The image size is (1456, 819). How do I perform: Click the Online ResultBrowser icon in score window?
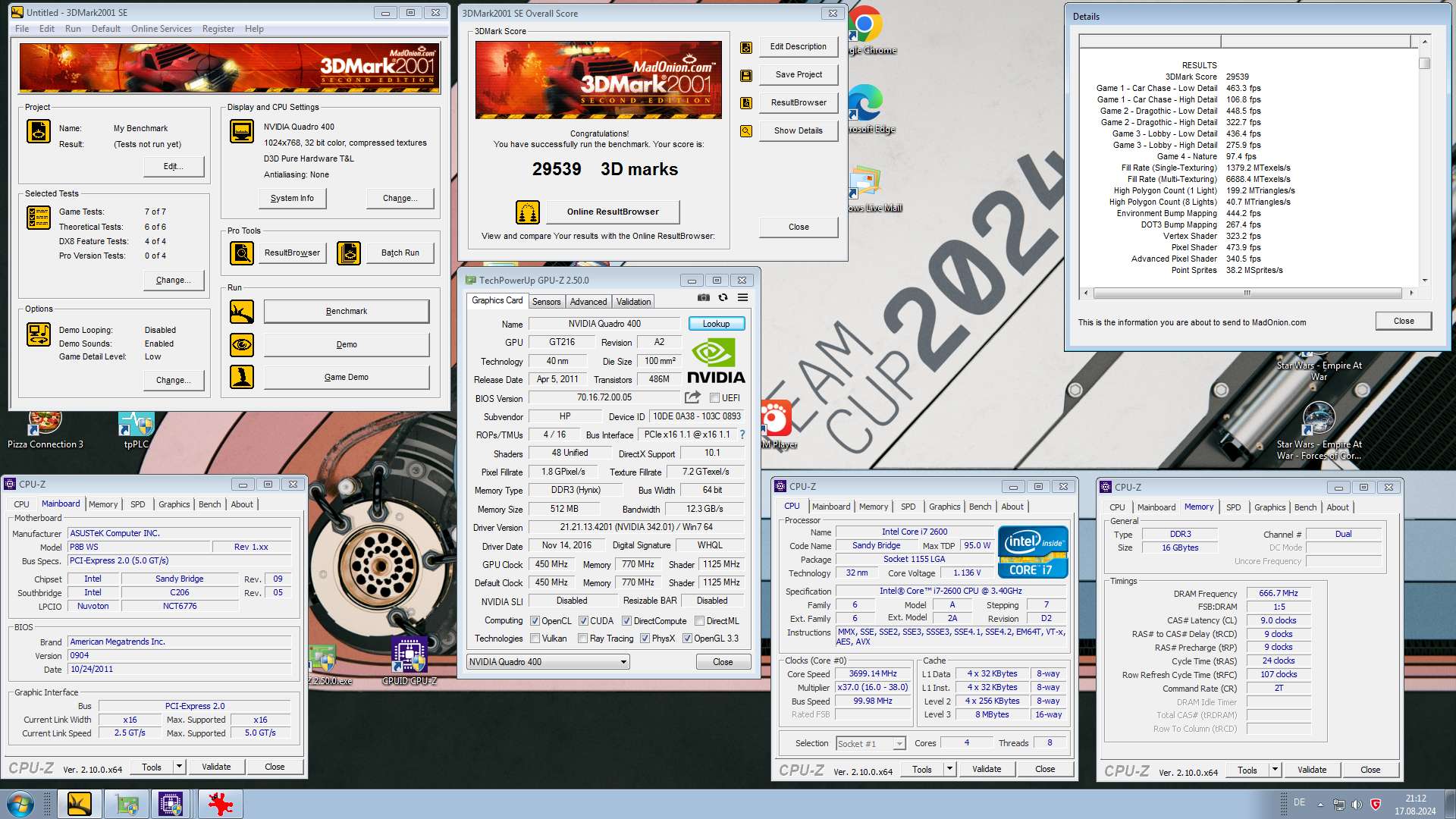[528, 212]
